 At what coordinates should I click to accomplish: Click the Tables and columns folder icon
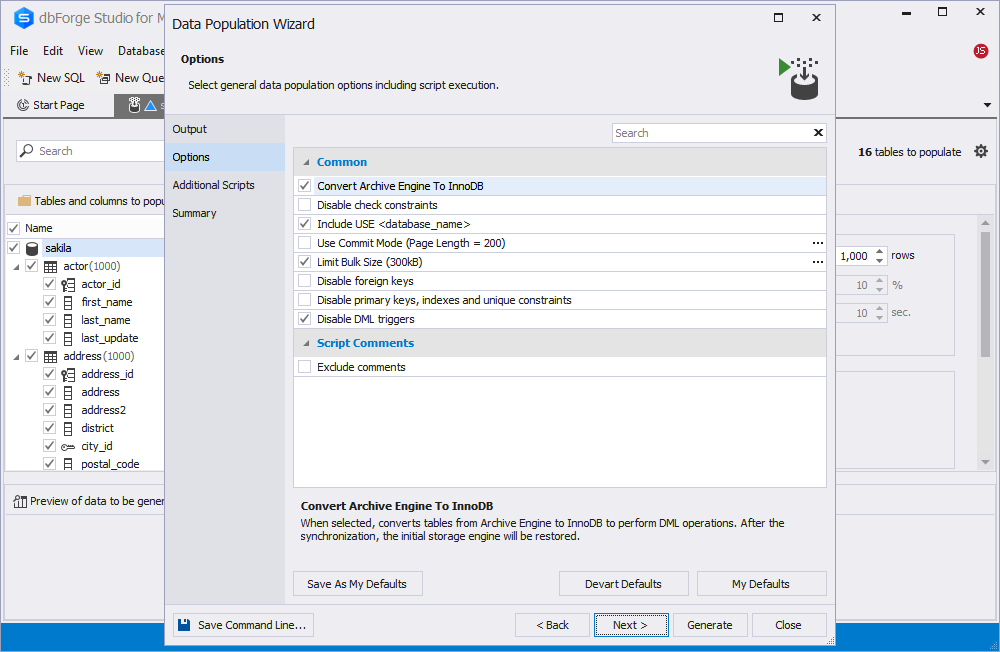24,201
